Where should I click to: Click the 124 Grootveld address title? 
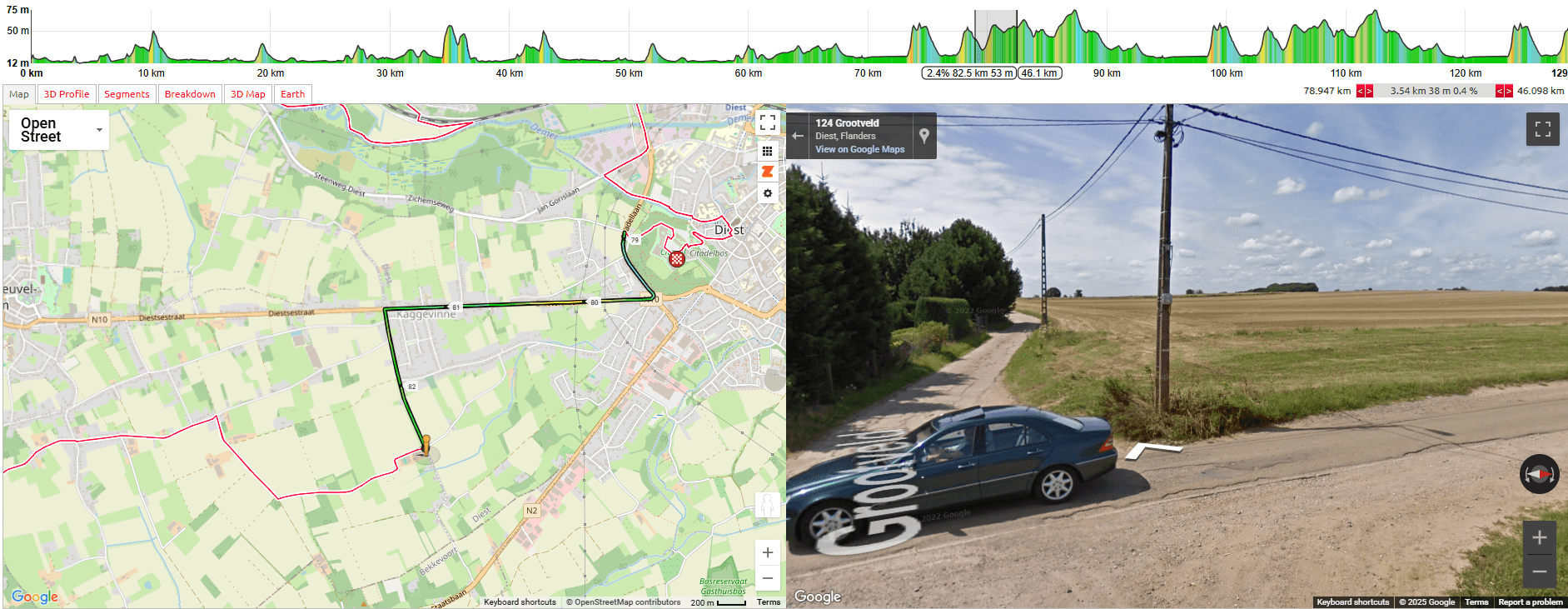847,123
